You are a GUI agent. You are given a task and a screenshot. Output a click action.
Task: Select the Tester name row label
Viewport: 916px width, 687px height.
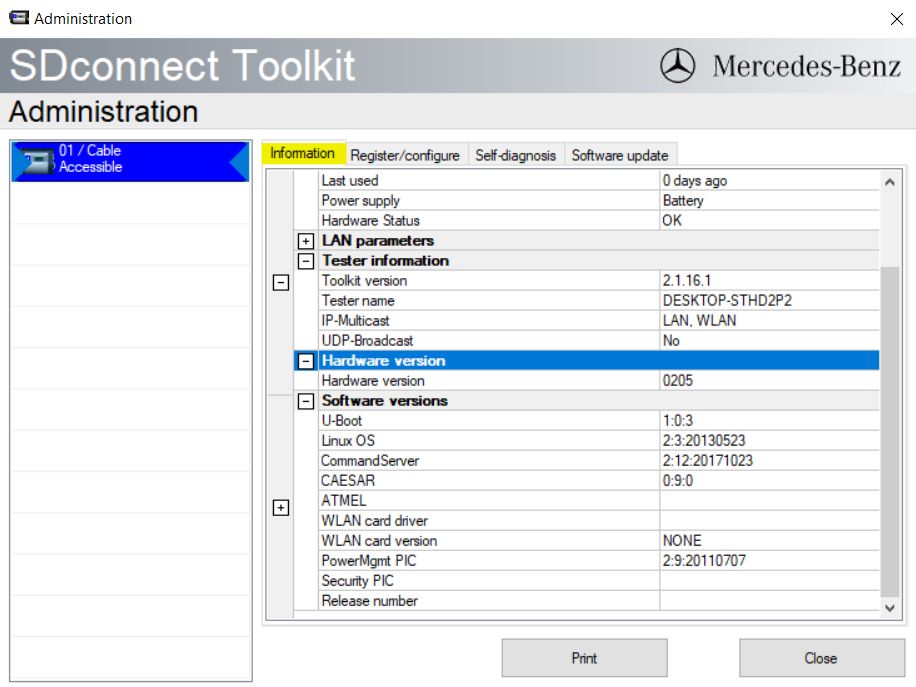[358, 300]
